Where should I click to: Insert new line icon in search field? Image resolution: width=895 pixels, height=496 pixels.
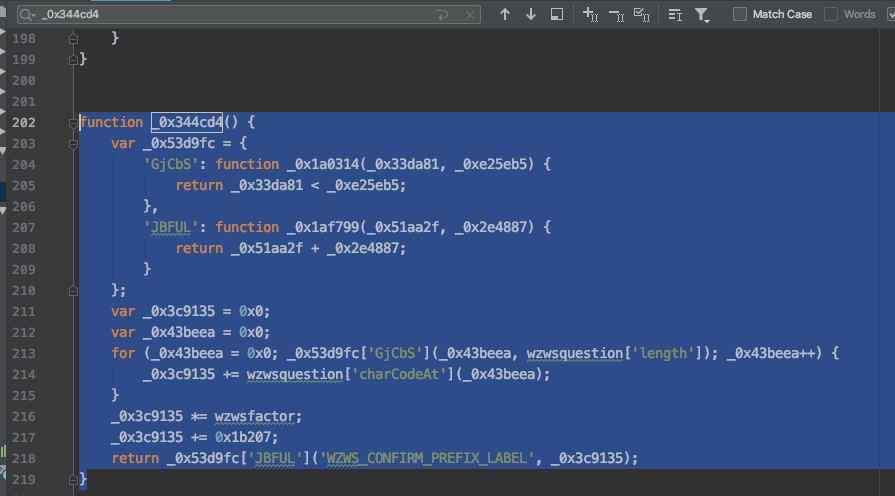(442, 15)
